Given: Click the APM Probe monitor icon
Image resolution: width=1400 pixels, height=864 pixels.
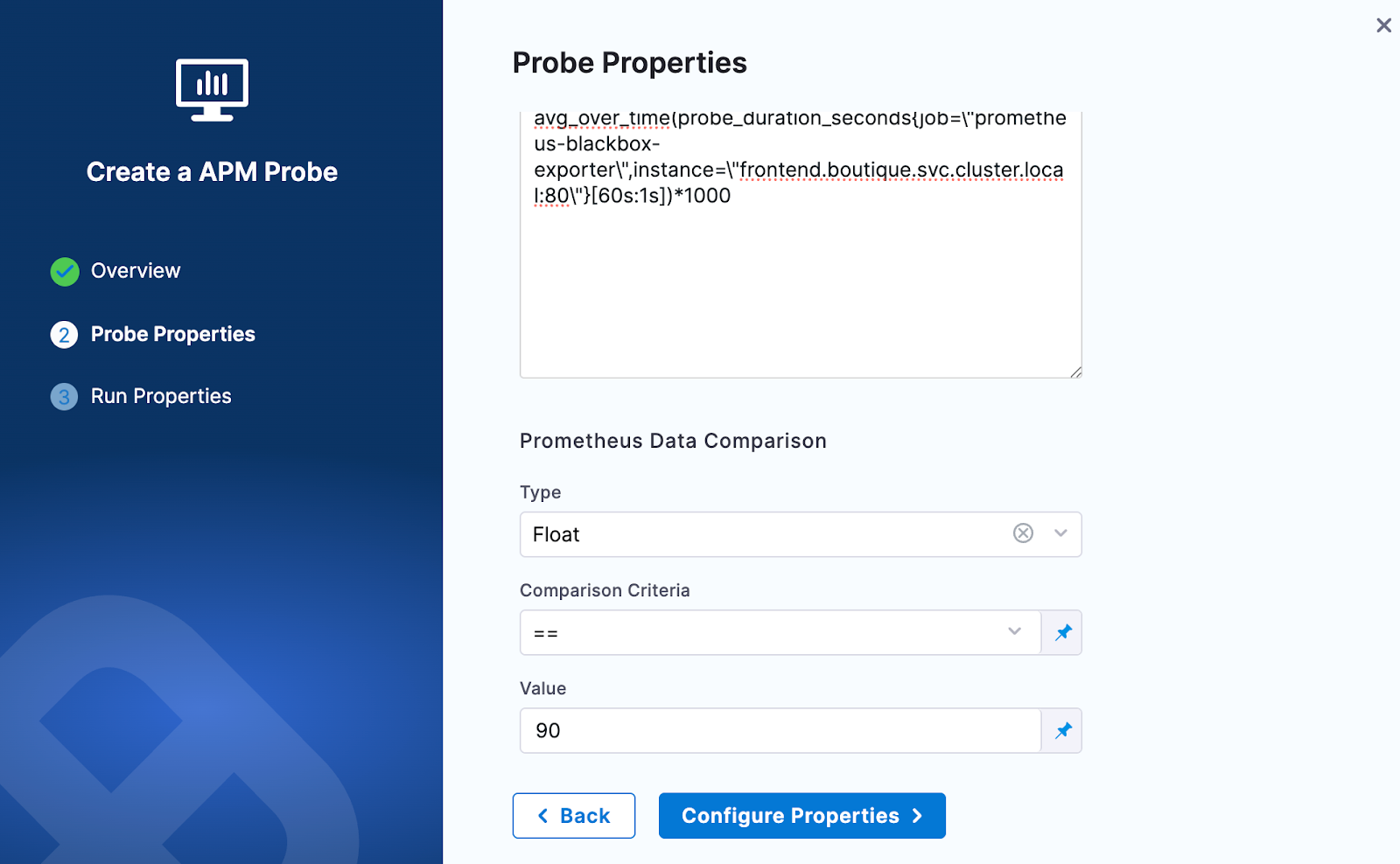Looking at the screenshot, I should click(x=212, y=90).
